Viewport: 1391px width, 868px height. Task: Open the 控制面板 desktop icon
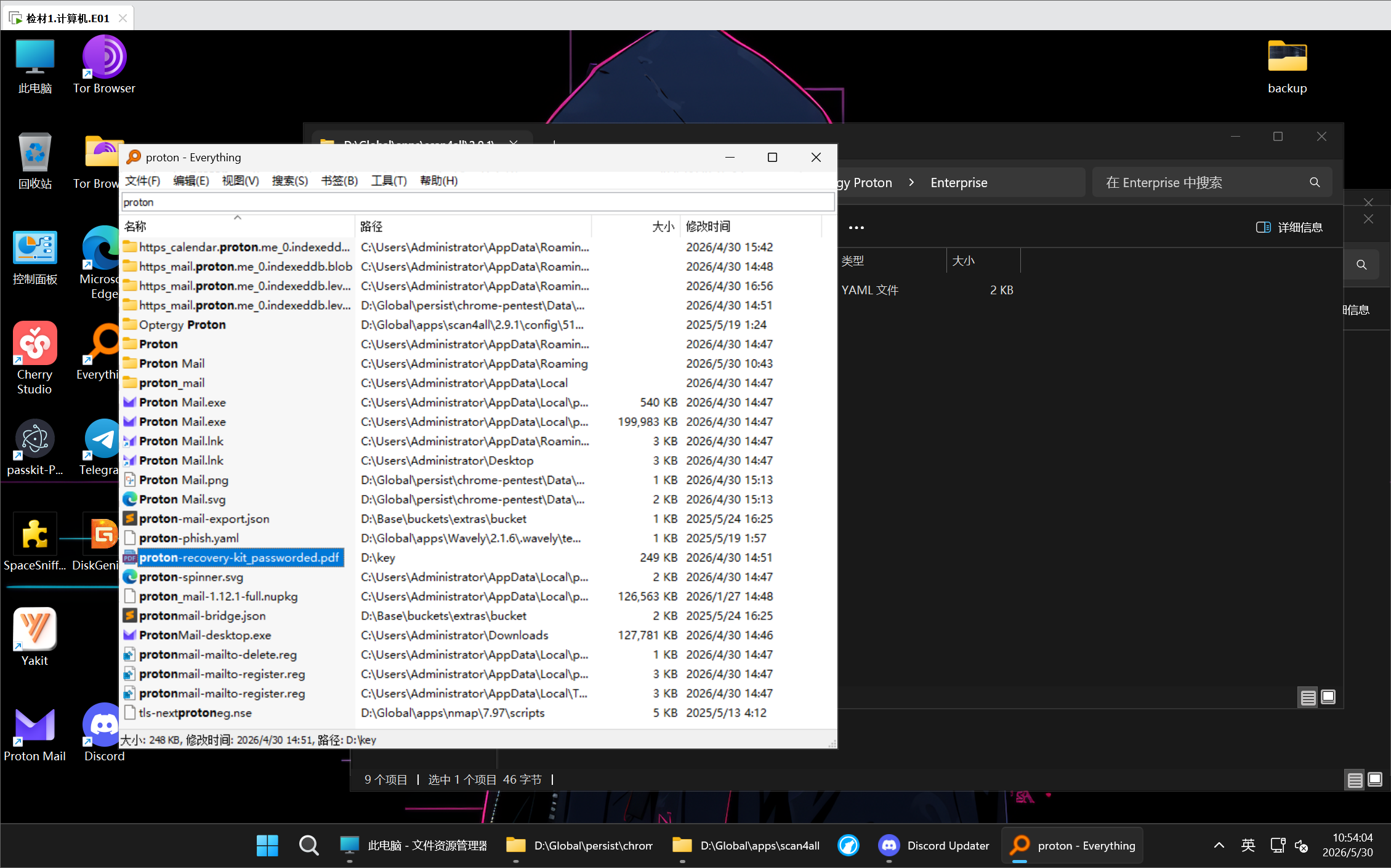pos(35,257)
